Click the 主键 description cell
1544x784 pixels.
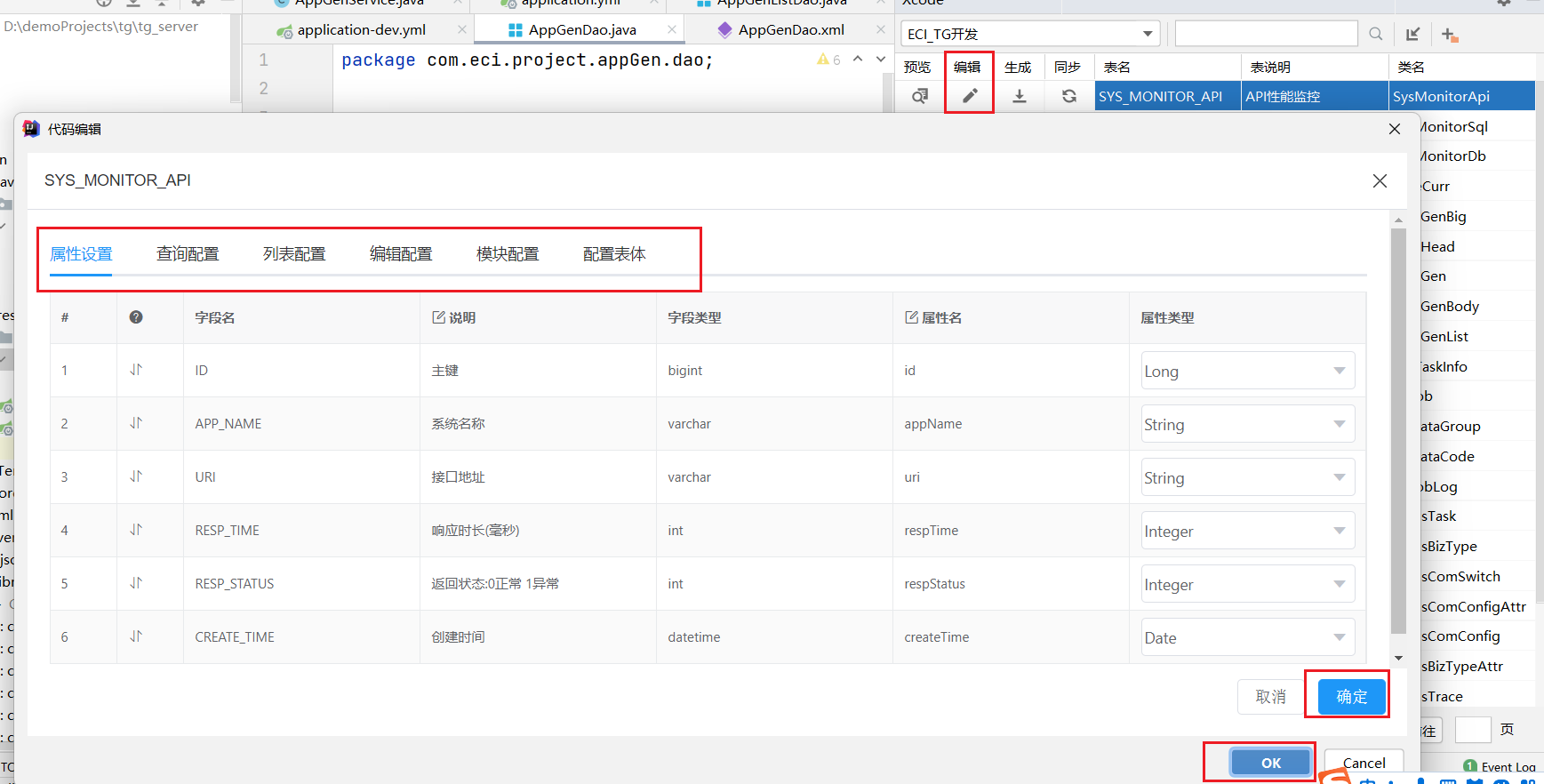click(538, 370)
